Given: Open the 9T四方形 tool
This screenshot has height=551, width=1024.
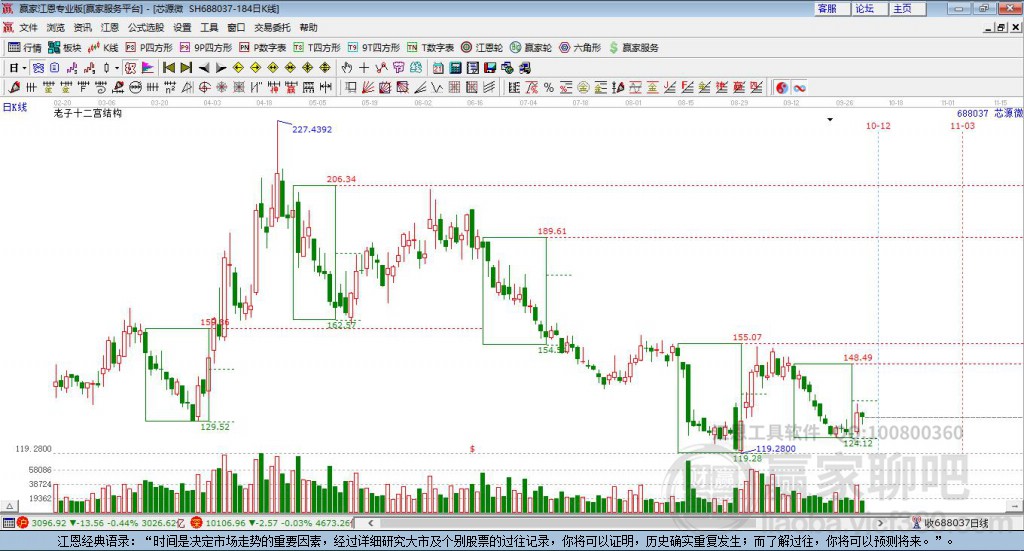Looking at the screenshot, I should click(373, 48).
